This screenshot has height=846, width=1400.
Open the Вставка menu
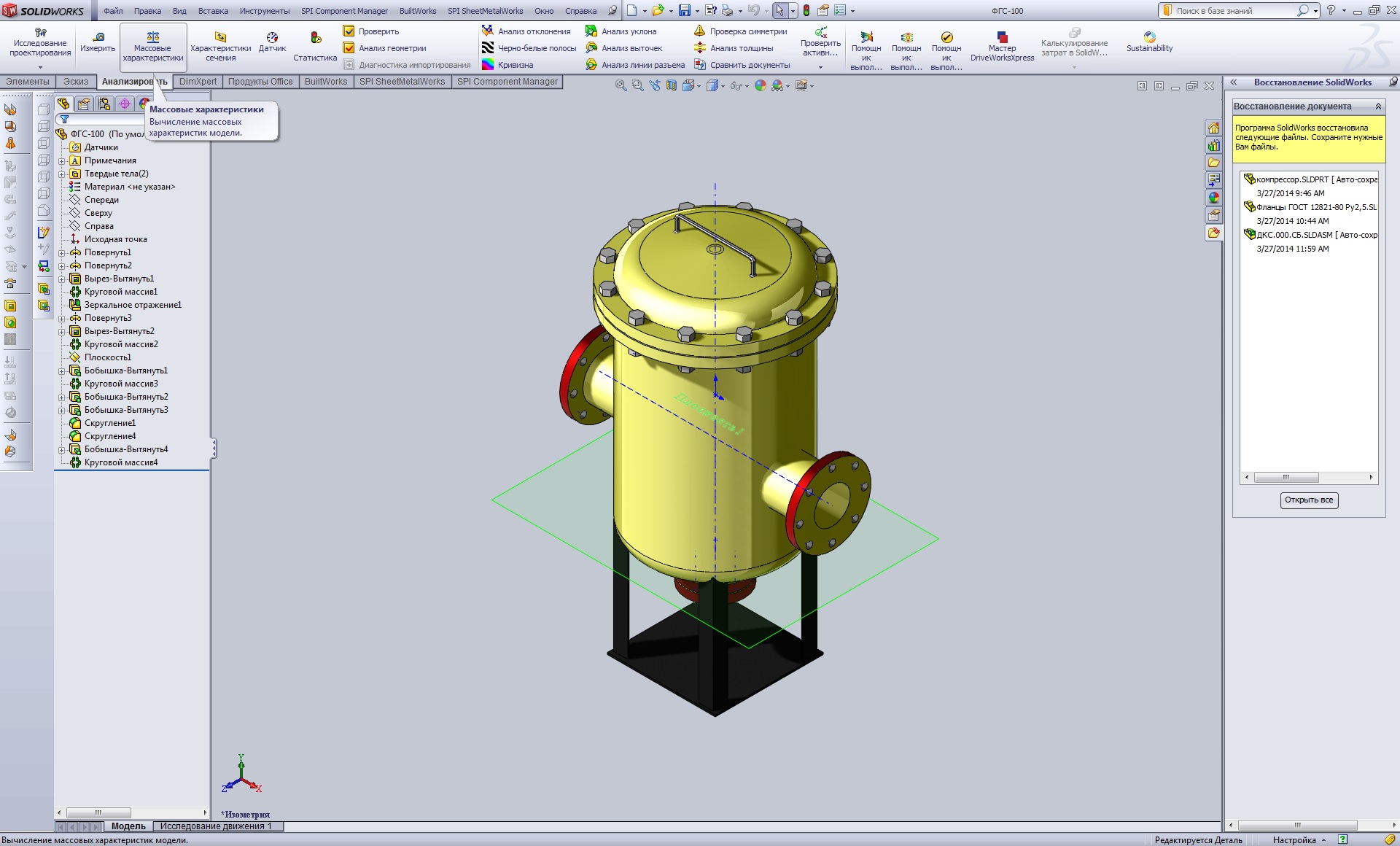(x=213, y=11)
